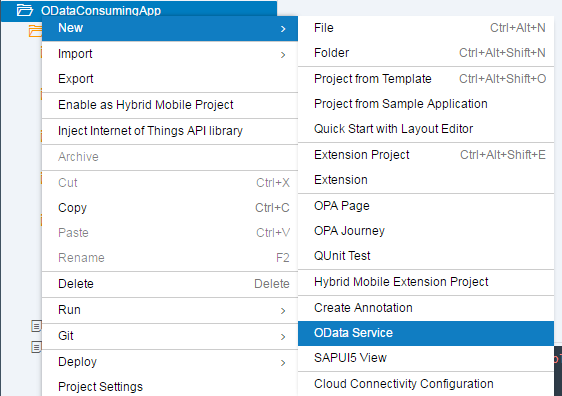Select the Extension submenu item
Image resolution: width=562 pixels, height=396 pixels.
click(x=426, y=180)
